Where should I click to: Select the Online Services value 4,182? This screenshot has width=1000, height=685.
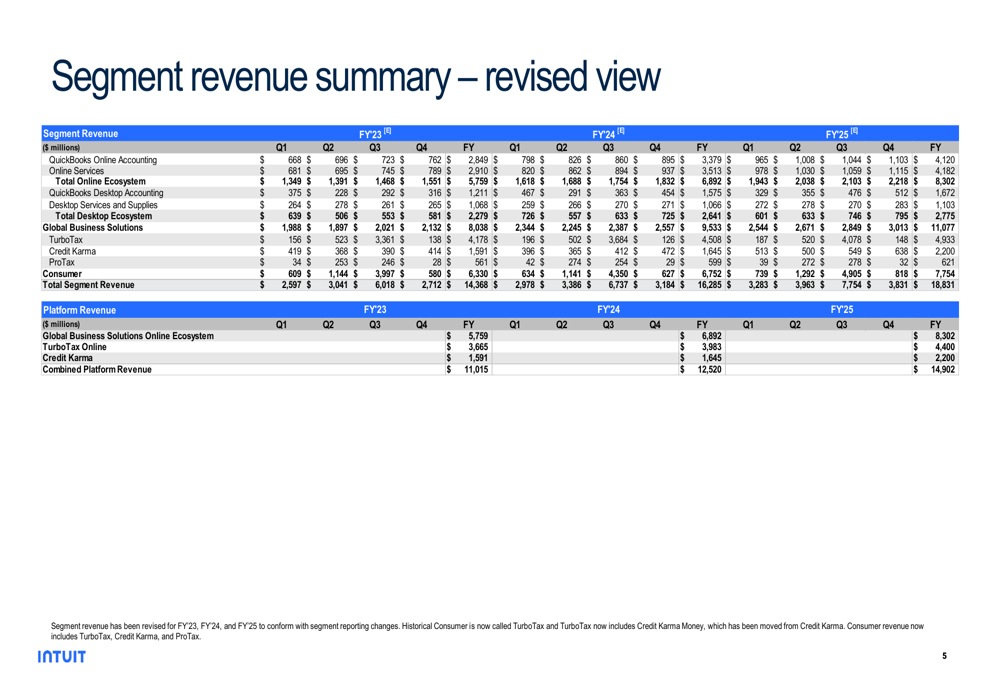945,171
